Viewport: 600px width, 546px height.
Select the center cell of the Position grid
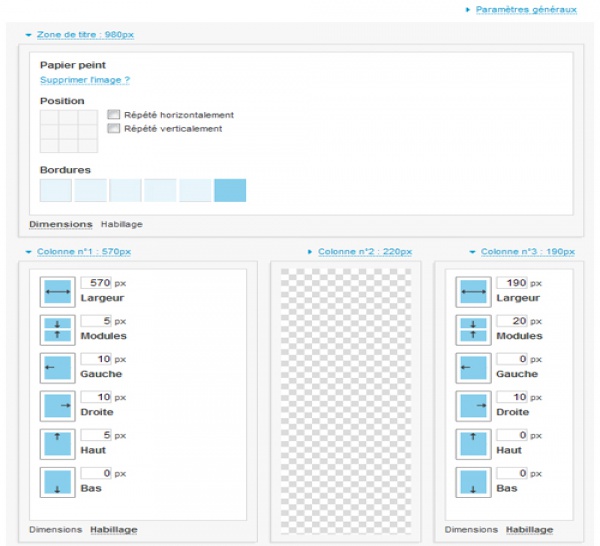point(69,131)
